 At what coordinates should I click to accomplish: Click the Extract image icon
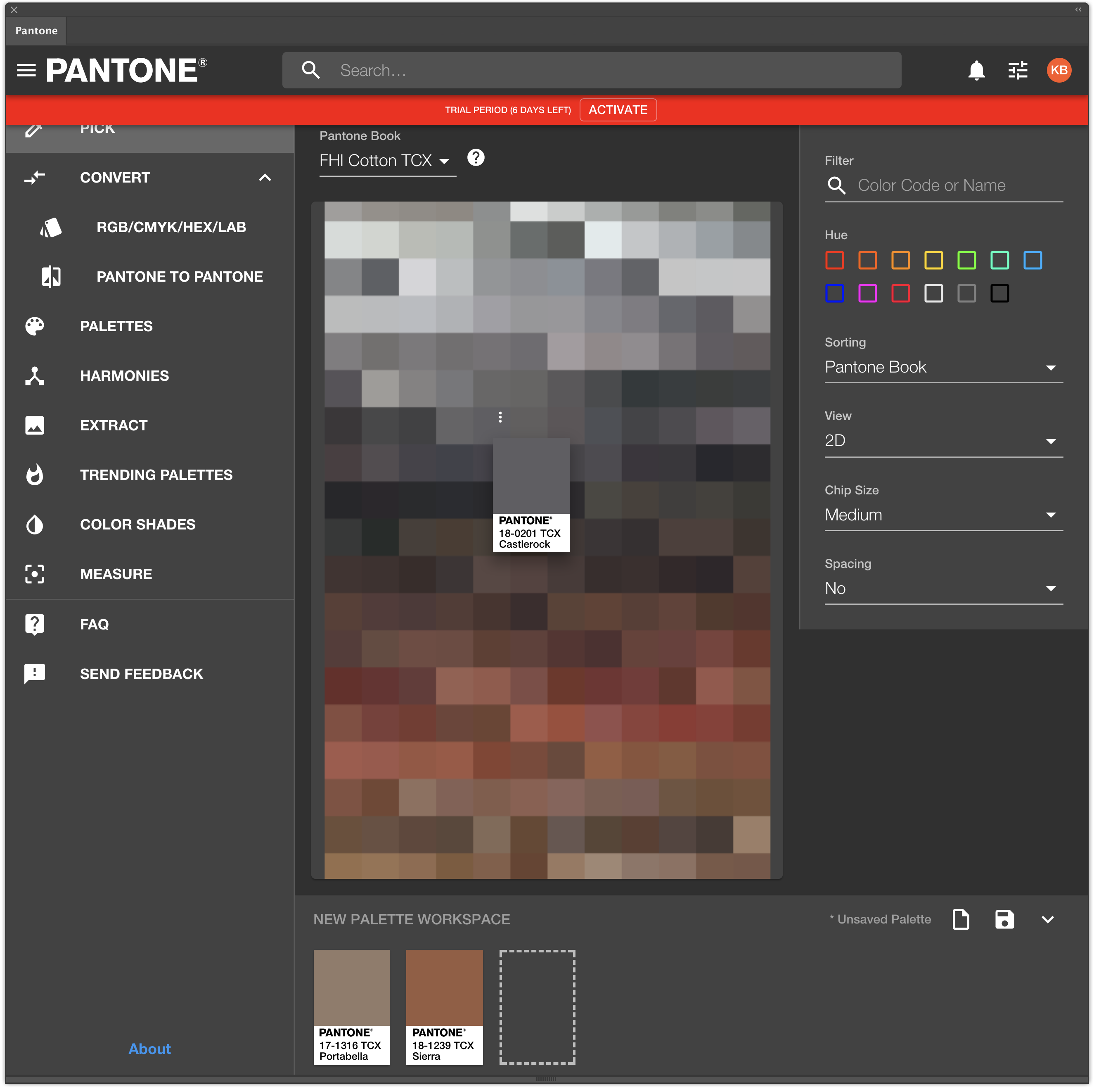point(35,425)
